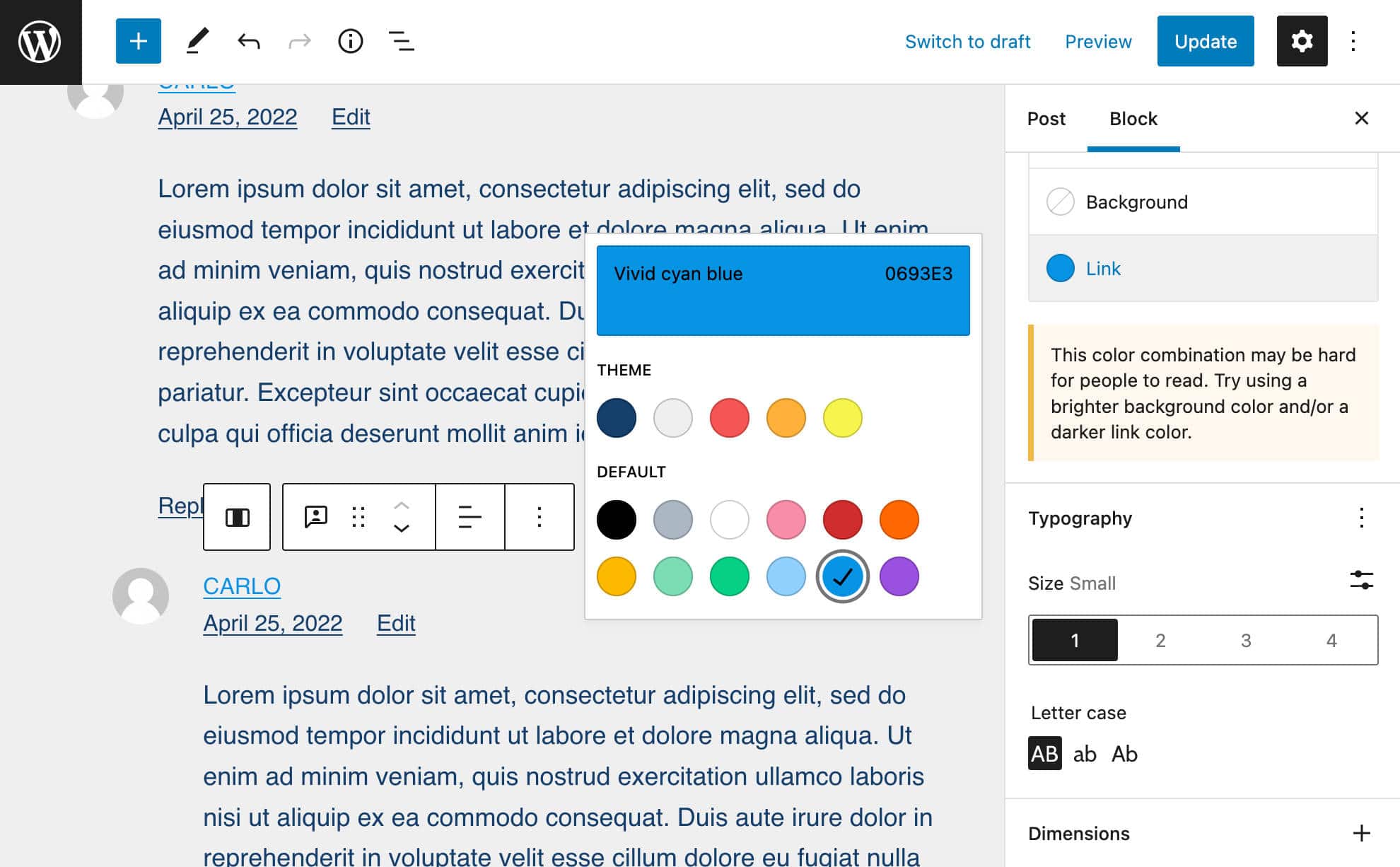Screen dimensions: 1400x867
Task: Open the Background color setting
Action: [1203, 202]
